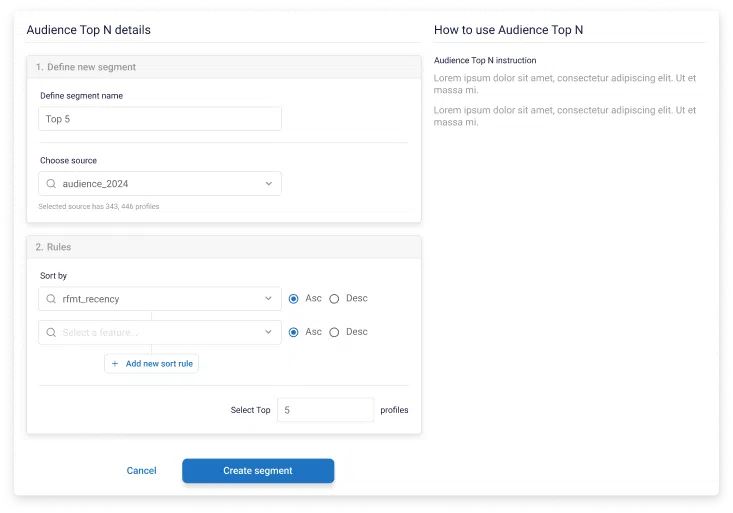The width and height of the screenshot is (733, 513).
Task: Choose Desc for the second sort rule
Action: tap(335, 332)
